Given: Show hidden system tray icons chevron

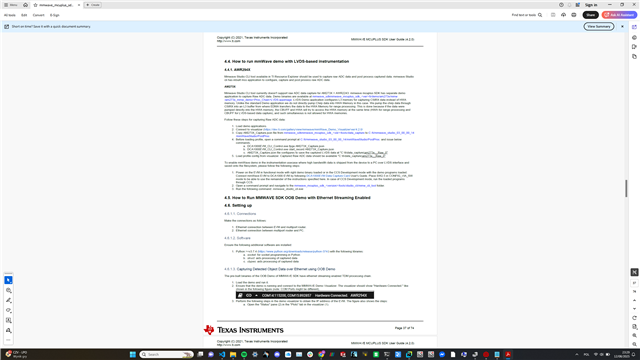Looking at the screenshot, I should coord(577,354).
